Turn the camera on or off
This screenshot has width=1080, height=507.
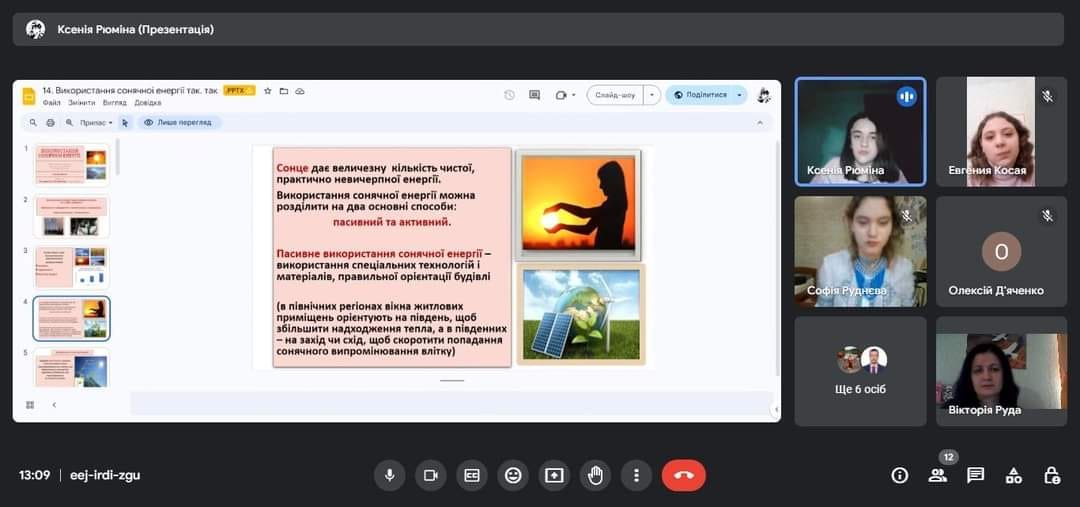coord(431,475)
